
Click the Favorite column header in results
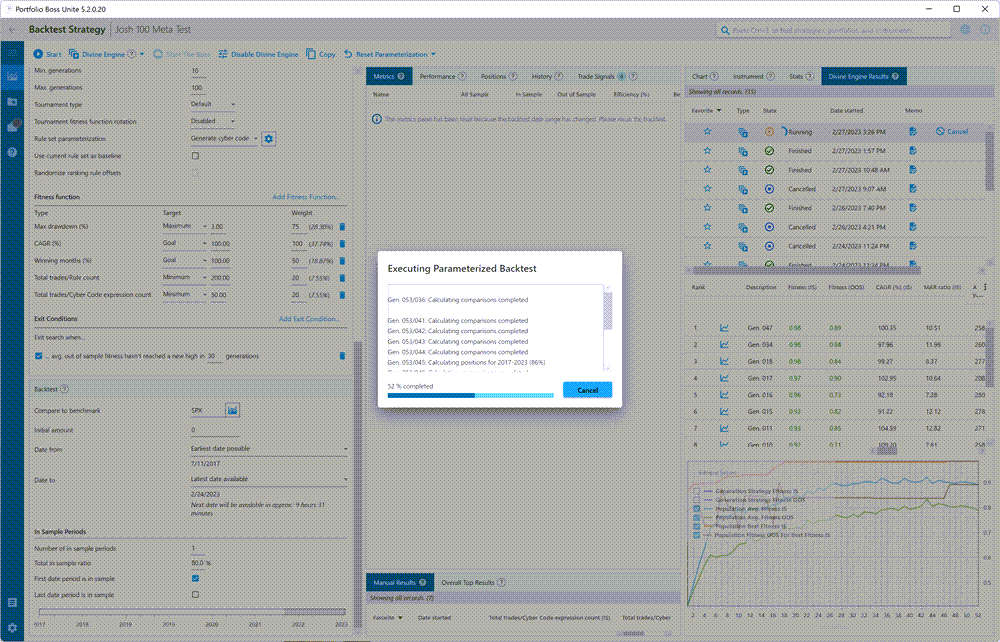click(x=707, y=110)
